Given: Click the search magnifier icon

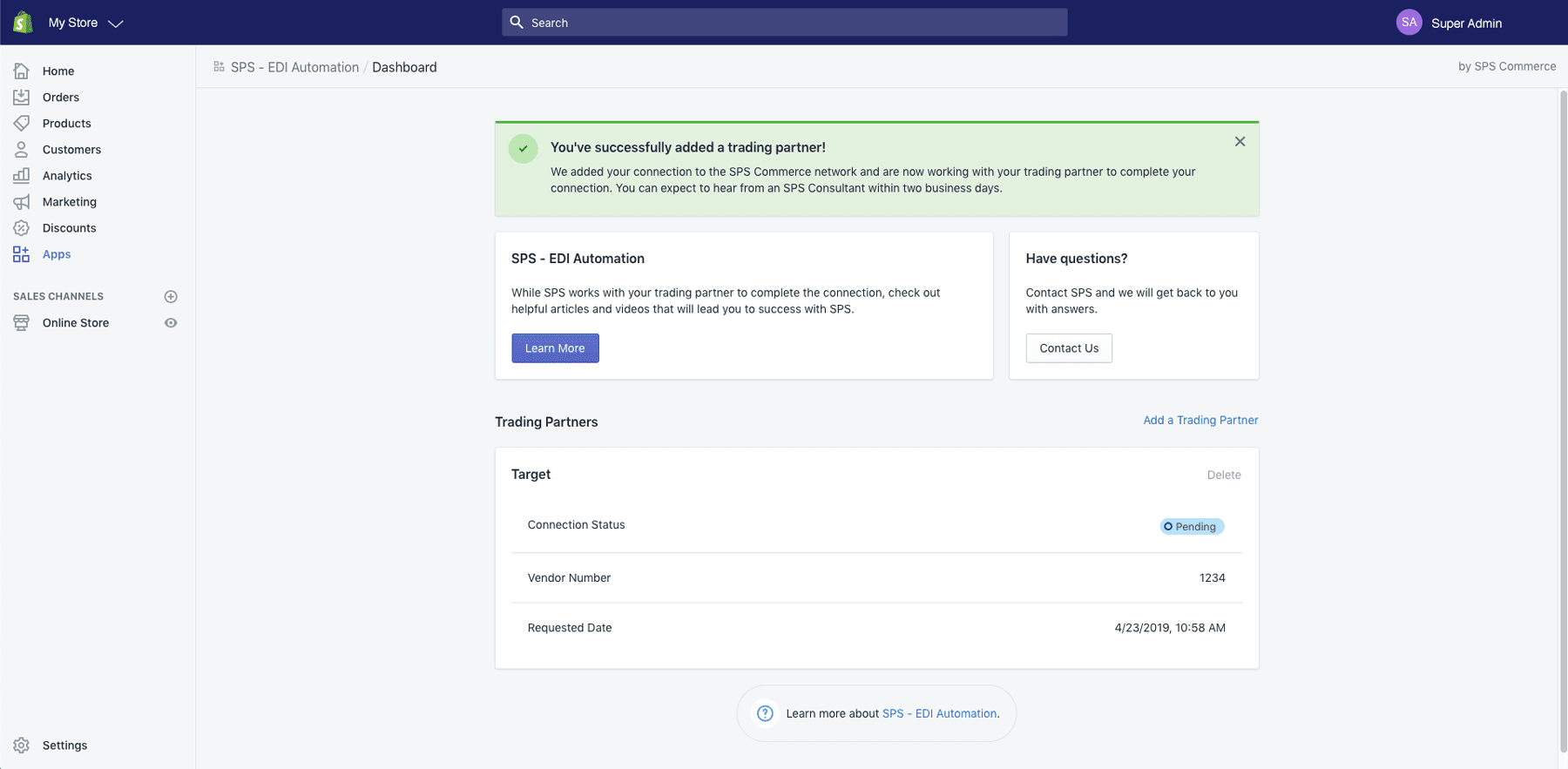Looking at the screenshot, I should [x=517, y=23].
